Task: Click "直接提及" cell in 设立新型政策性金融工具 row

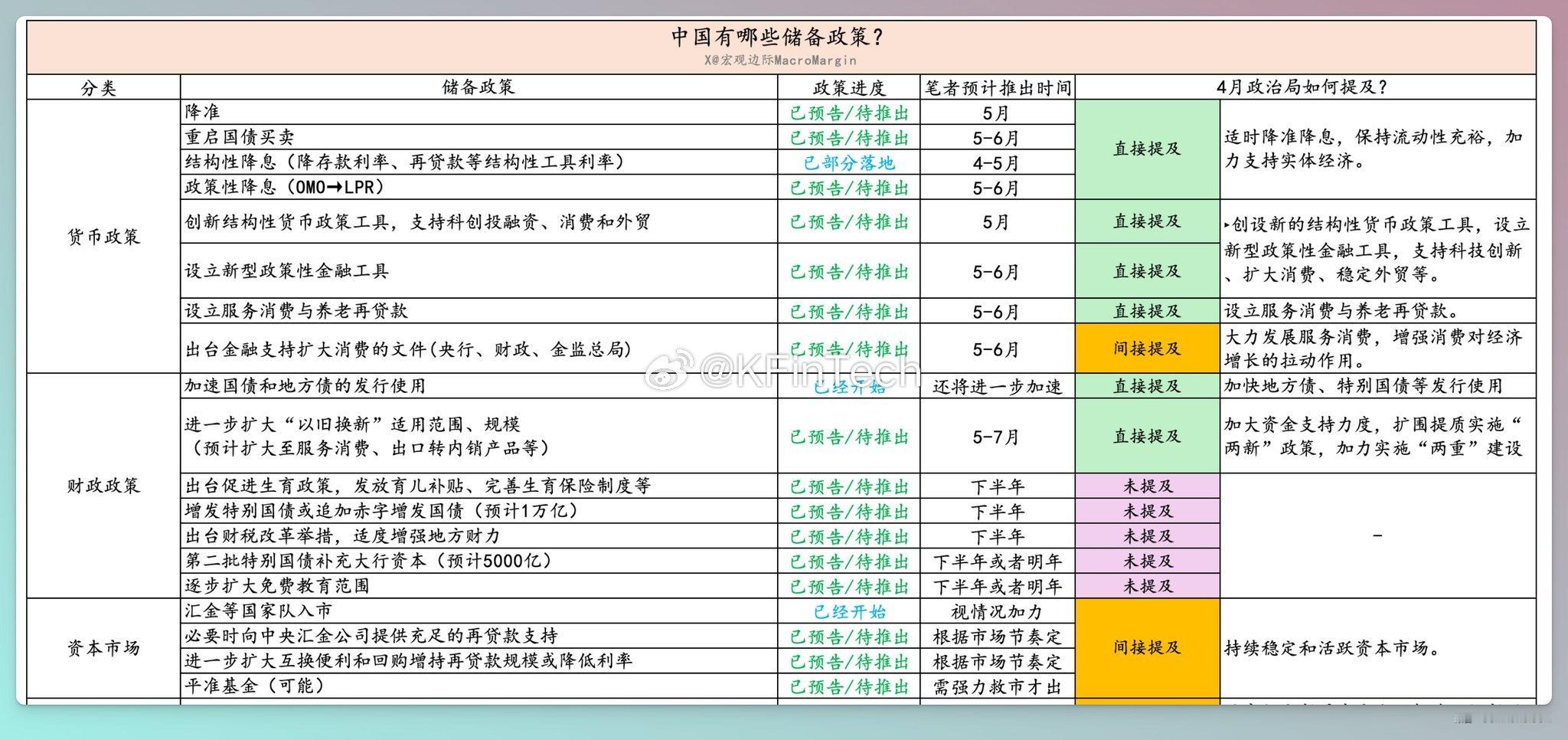Action: pyautogui.click(x=1148, y=271)
